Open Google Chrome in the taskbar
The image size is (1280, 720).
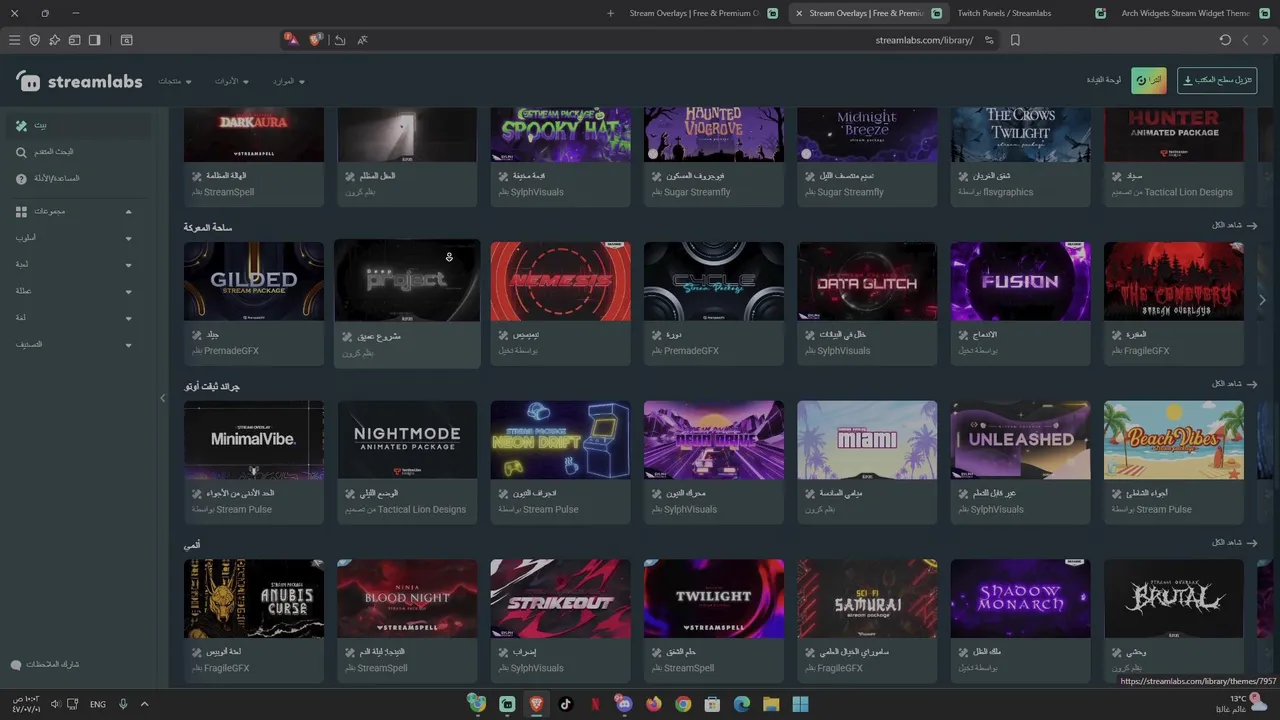click(x=683, y=704)
